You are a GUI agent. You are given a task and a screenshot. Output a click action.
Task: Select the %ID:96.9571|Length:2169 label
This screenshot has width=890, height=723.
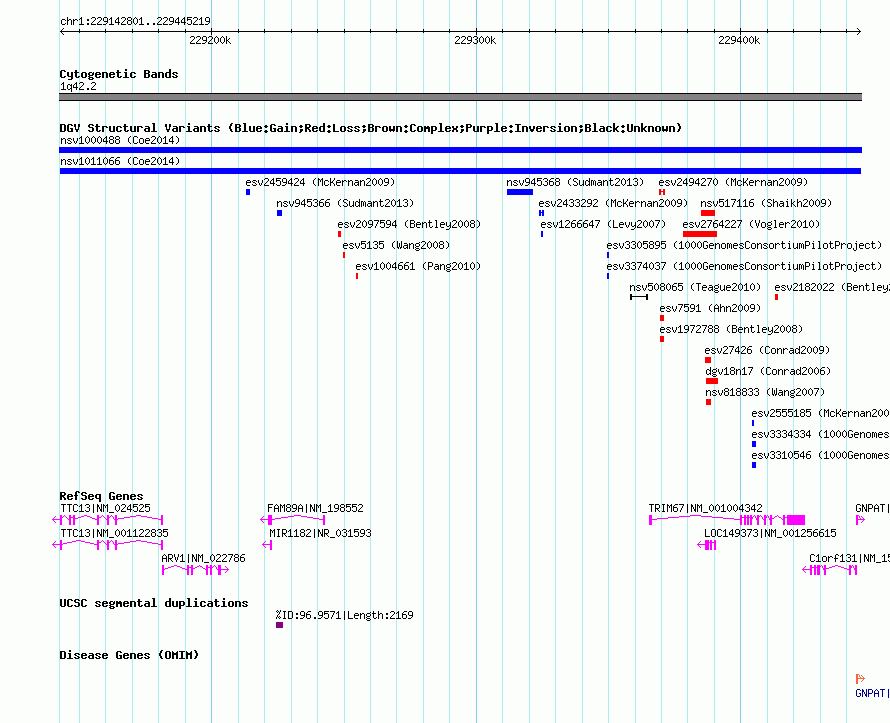click(345, 615)
